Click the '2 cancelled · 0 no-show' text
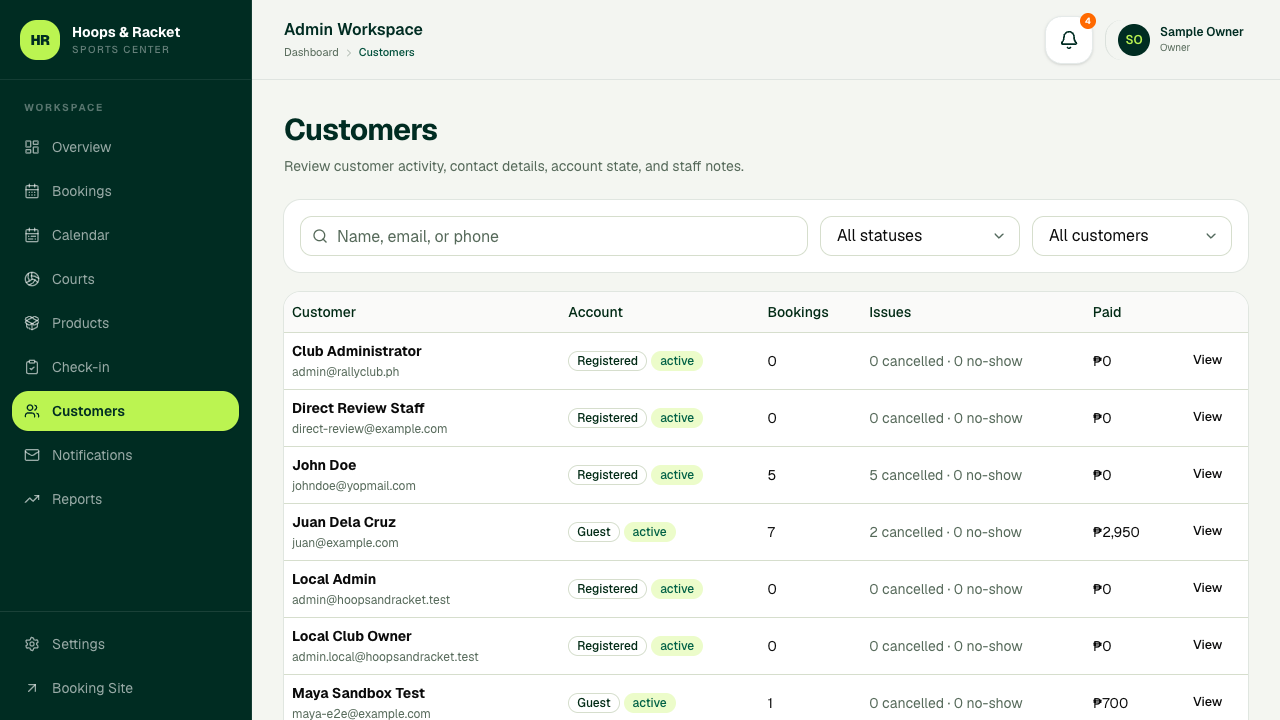The width and height of the screenshot is (1280, 720). click(946, 532)
